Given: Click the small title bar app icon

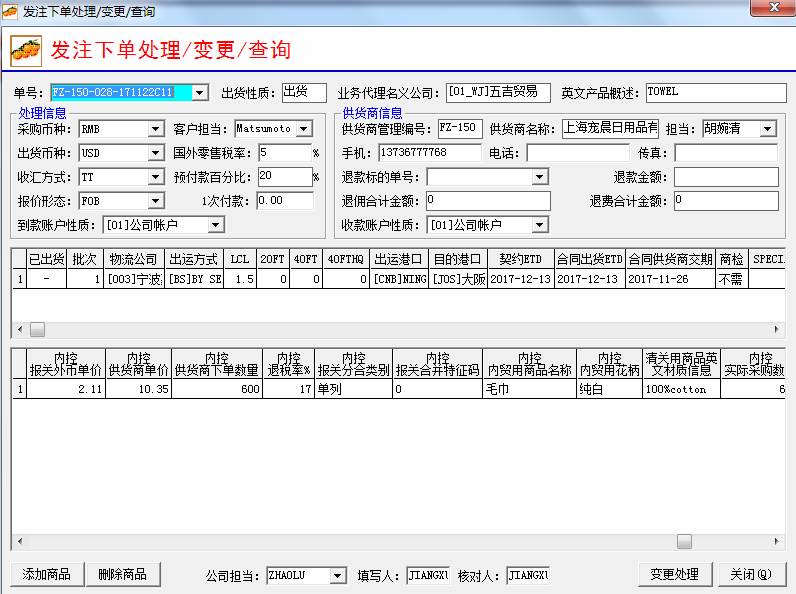Looking at the screenshot, I should [10, 11].
